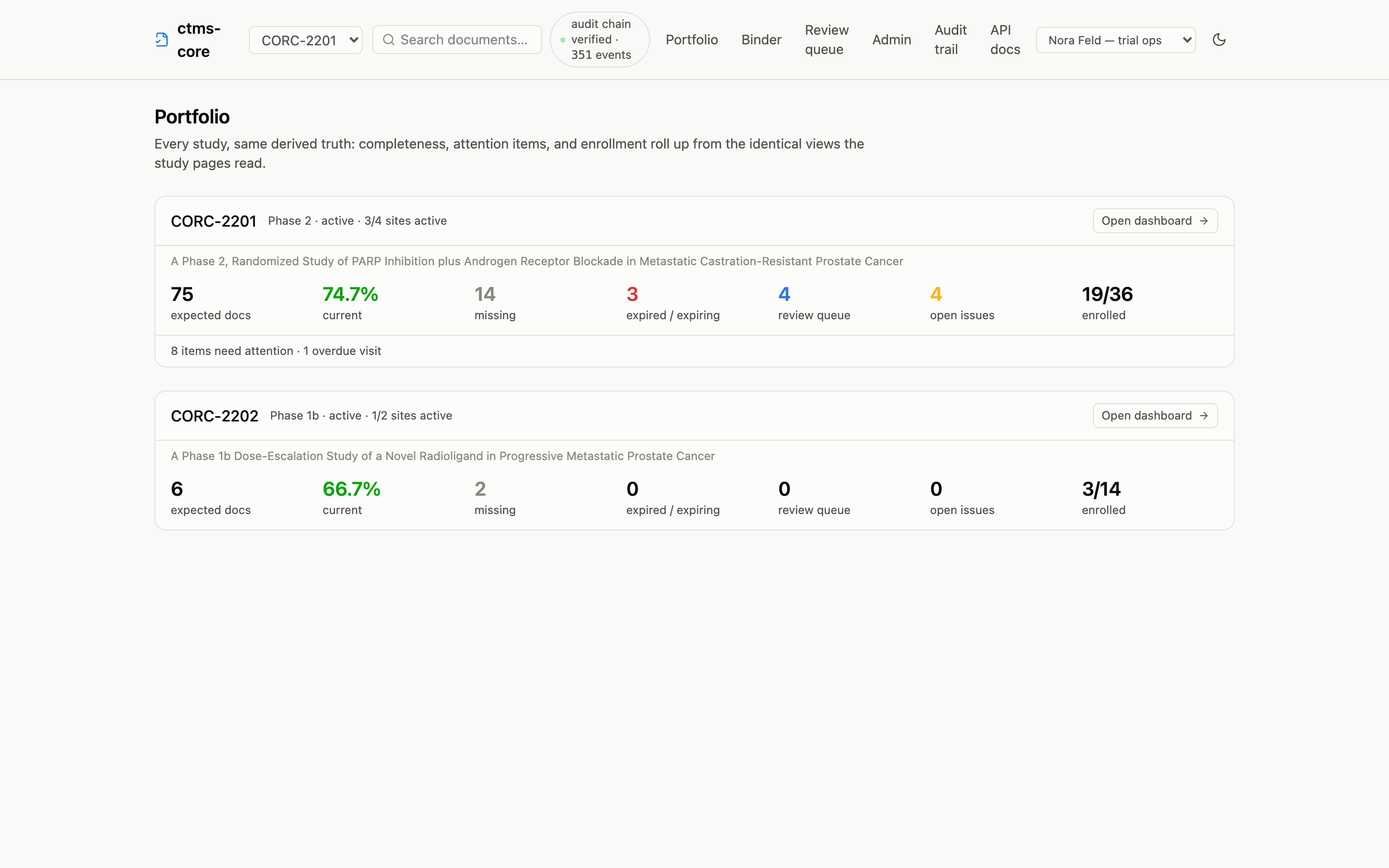Open the CORC-2201 study selector dropdown

click(305, 40)
